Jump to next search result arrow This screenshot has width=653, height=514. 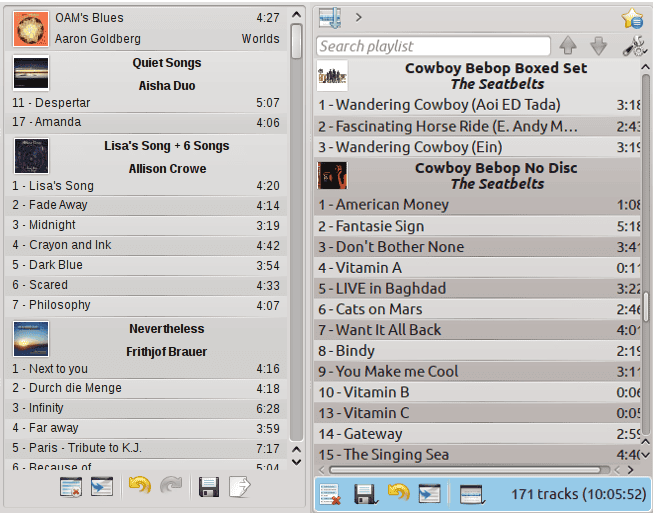[x=598, y=46]
